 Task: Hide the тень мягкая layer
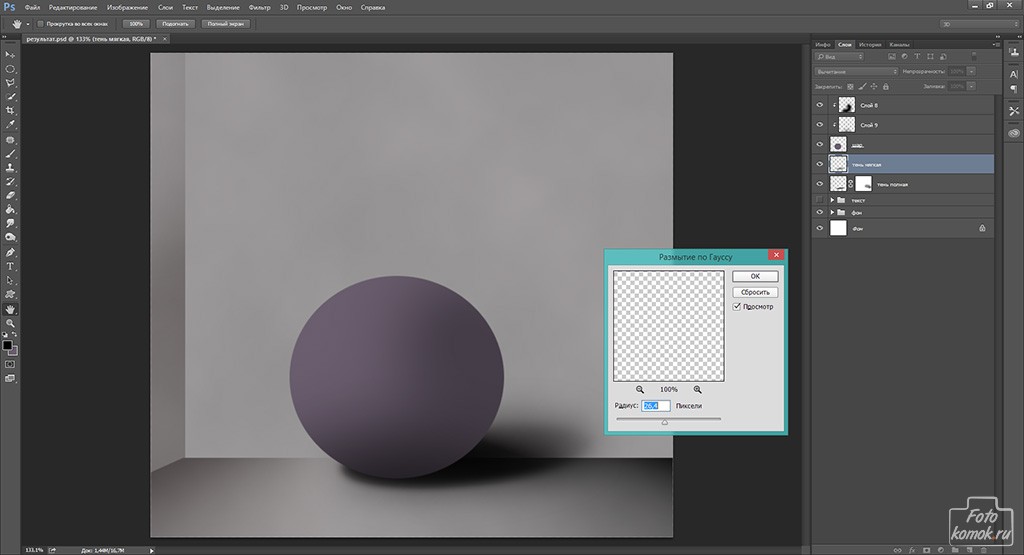coord(820,164)
